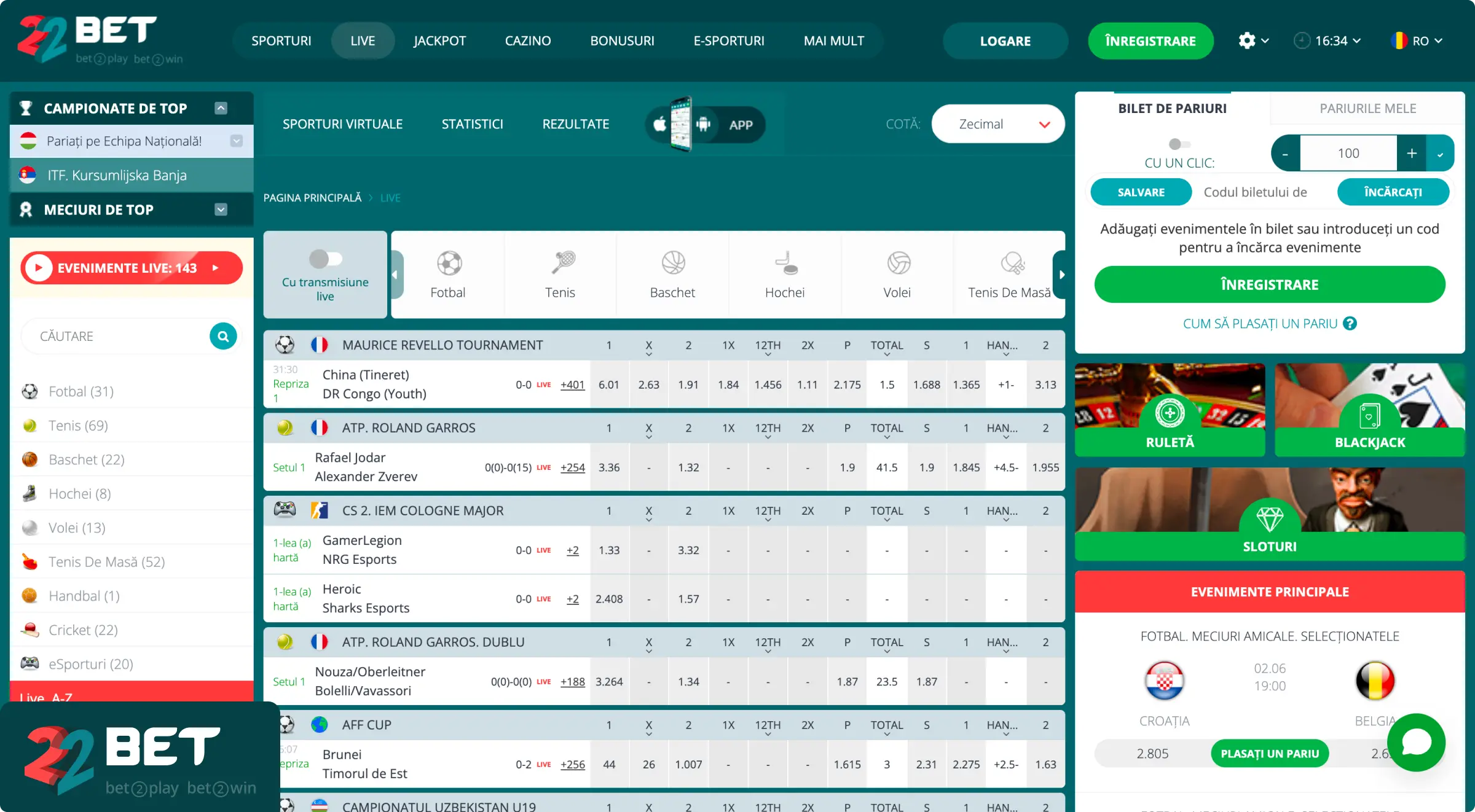The image size is (1475, 812).
Task: Open Blackjack casino game tile
Action: (1370, 410)
